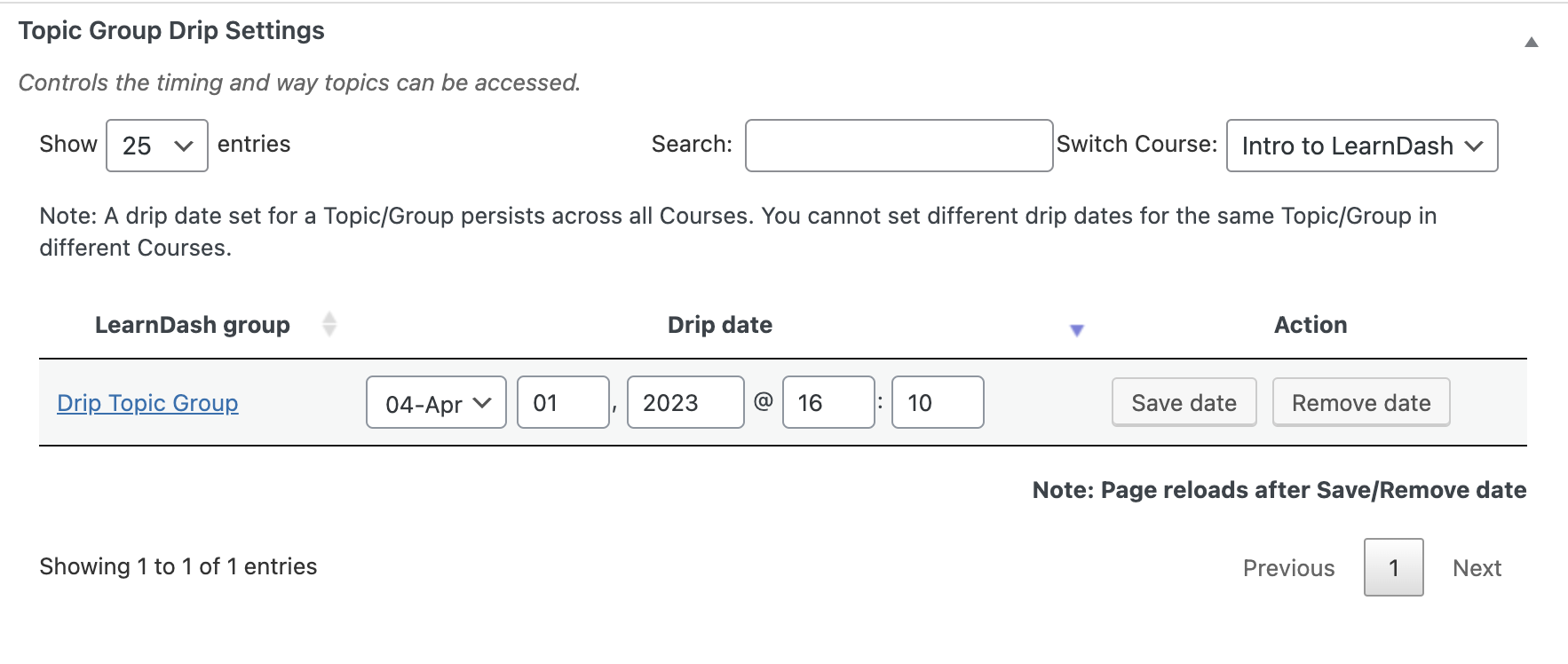The width and height of the screenshot is (1568, 664).
Task: Go to the Previous page
Action: 1288,568
